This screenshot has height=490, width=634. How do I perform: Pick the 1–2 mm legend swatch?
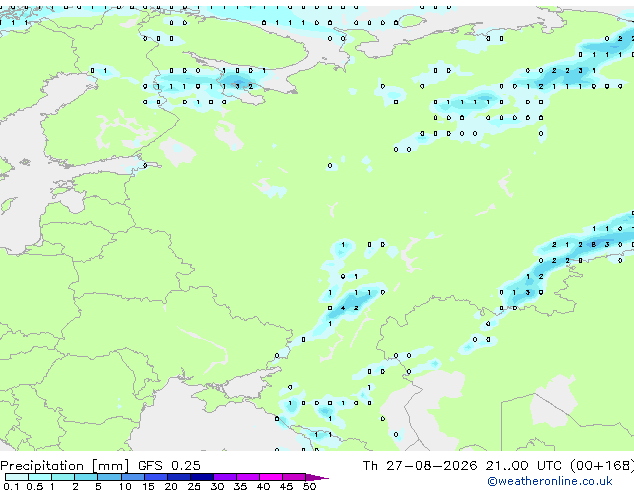63,477
